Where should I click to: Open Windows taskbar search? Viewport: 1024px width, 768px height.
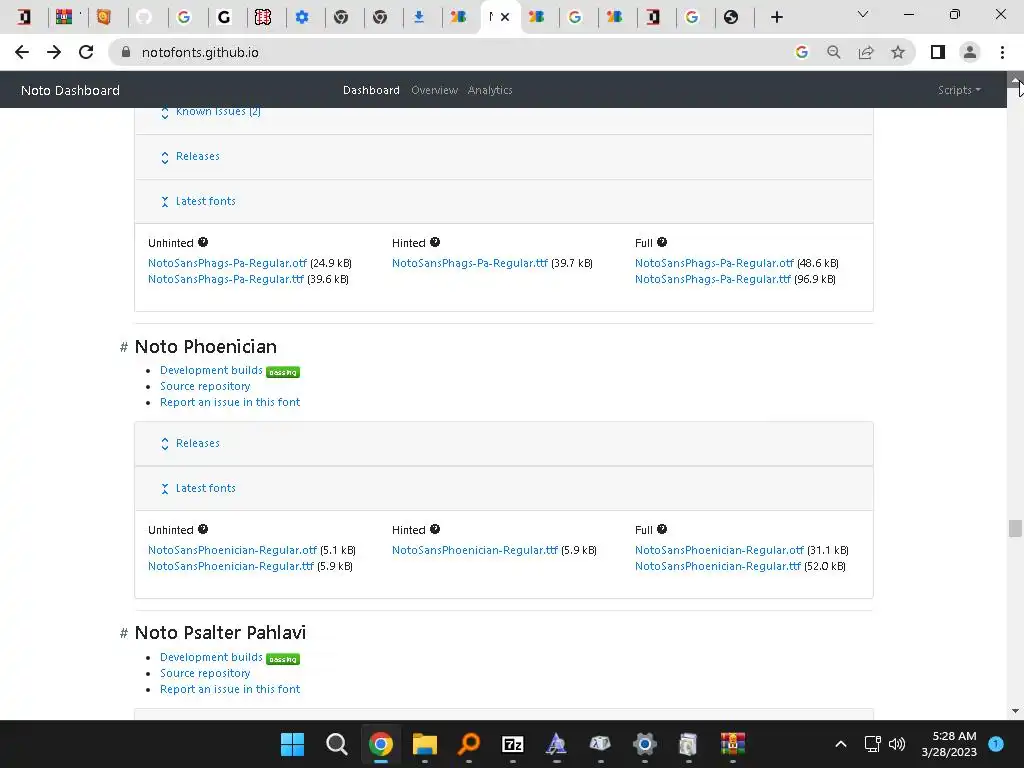336,744
